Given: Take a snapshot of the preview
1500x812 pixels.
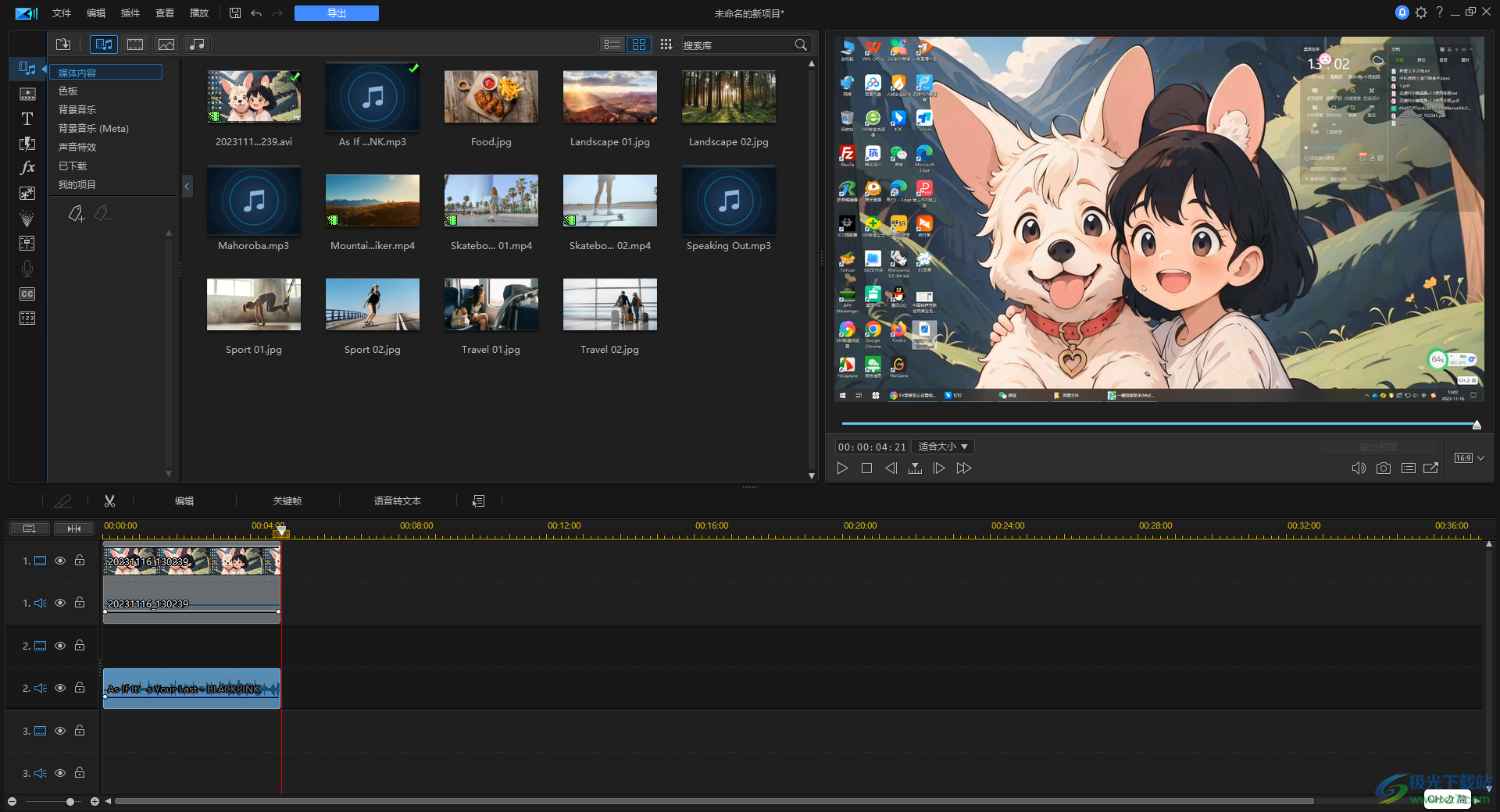Looking at the screenshot, I should pos(1384,468).
